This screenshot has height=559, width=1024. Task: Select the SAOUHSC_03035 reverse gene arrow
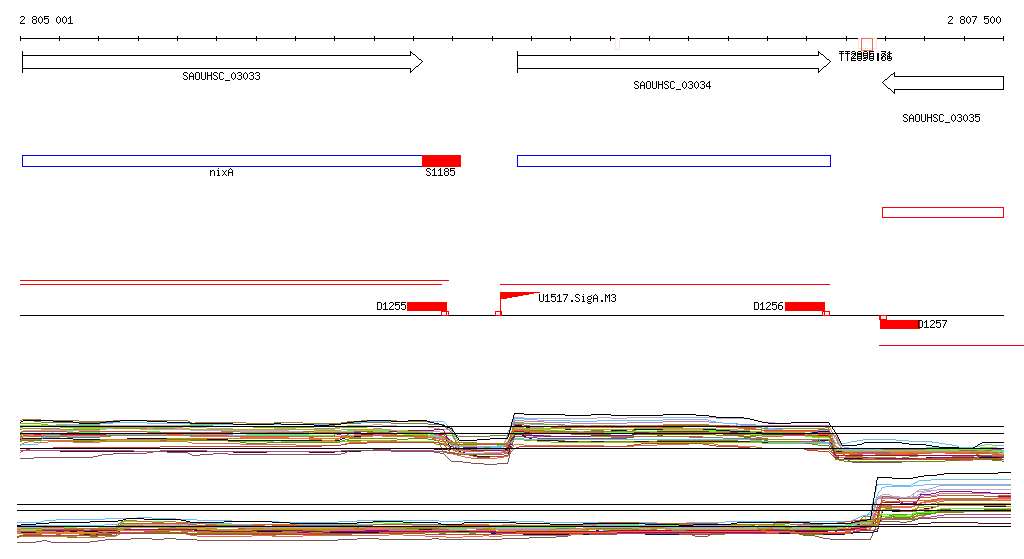pyautogui.click(x=942, y=83)
